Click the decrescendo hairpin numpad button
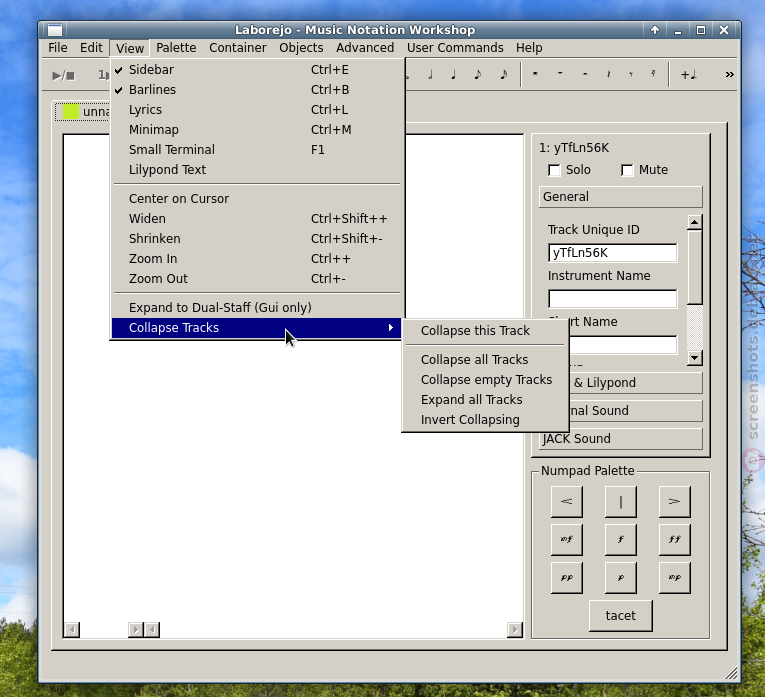Viewport: 765px width, 697px height. [675, 501]
